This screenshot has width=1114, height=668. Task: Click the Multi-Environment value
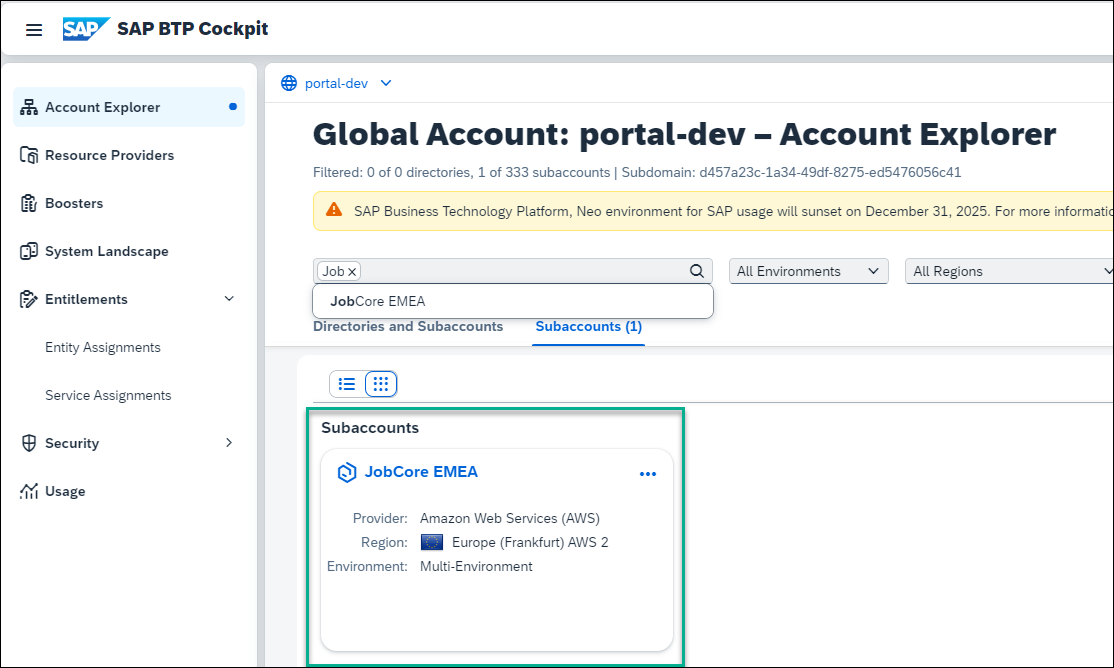pyautogui.click(x=476, y=566)
